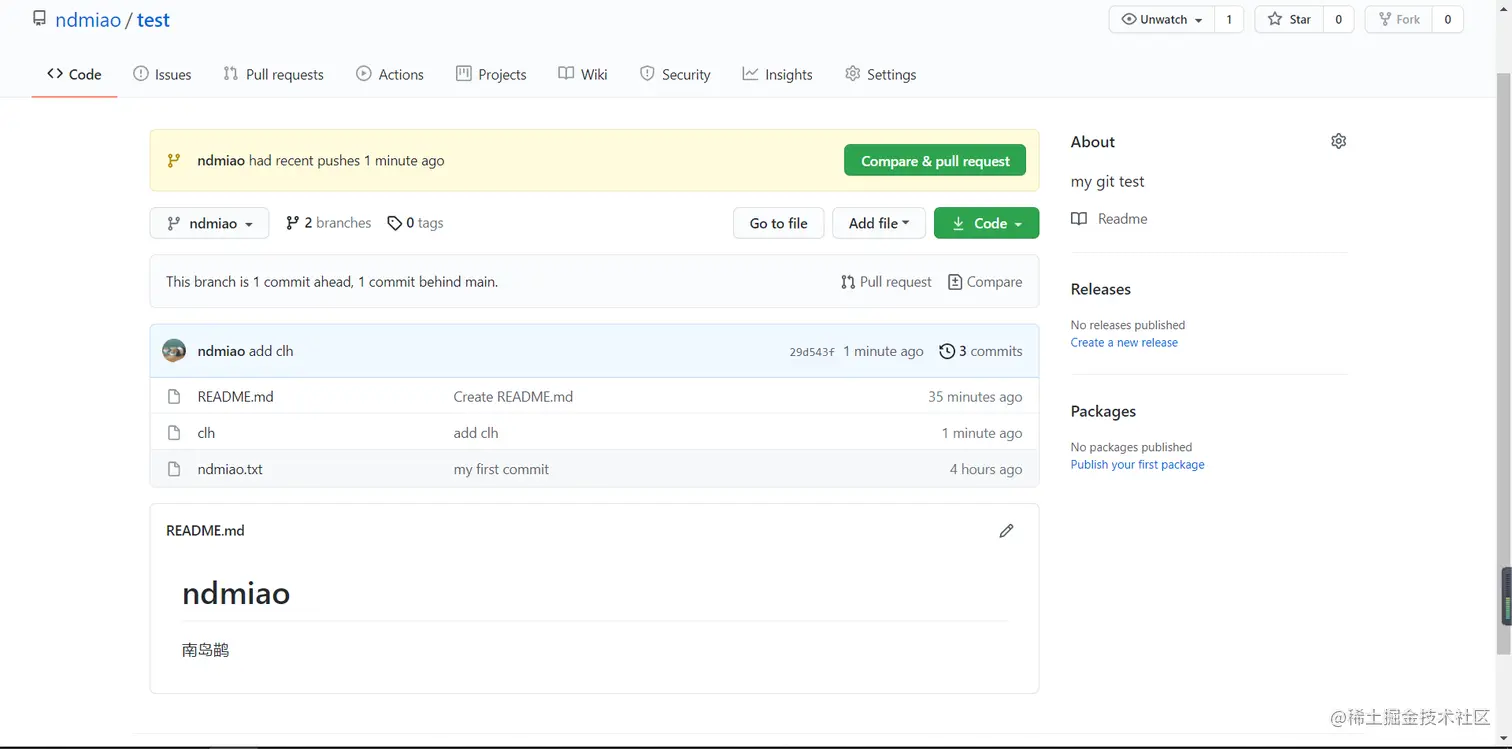Star this repository
This screenshot has height=749, width=1512.
pos(1289,19)
